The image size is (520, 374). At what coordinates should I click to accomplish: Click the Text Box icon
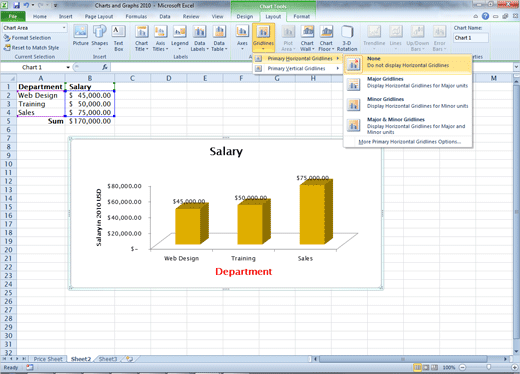(118, 36)
